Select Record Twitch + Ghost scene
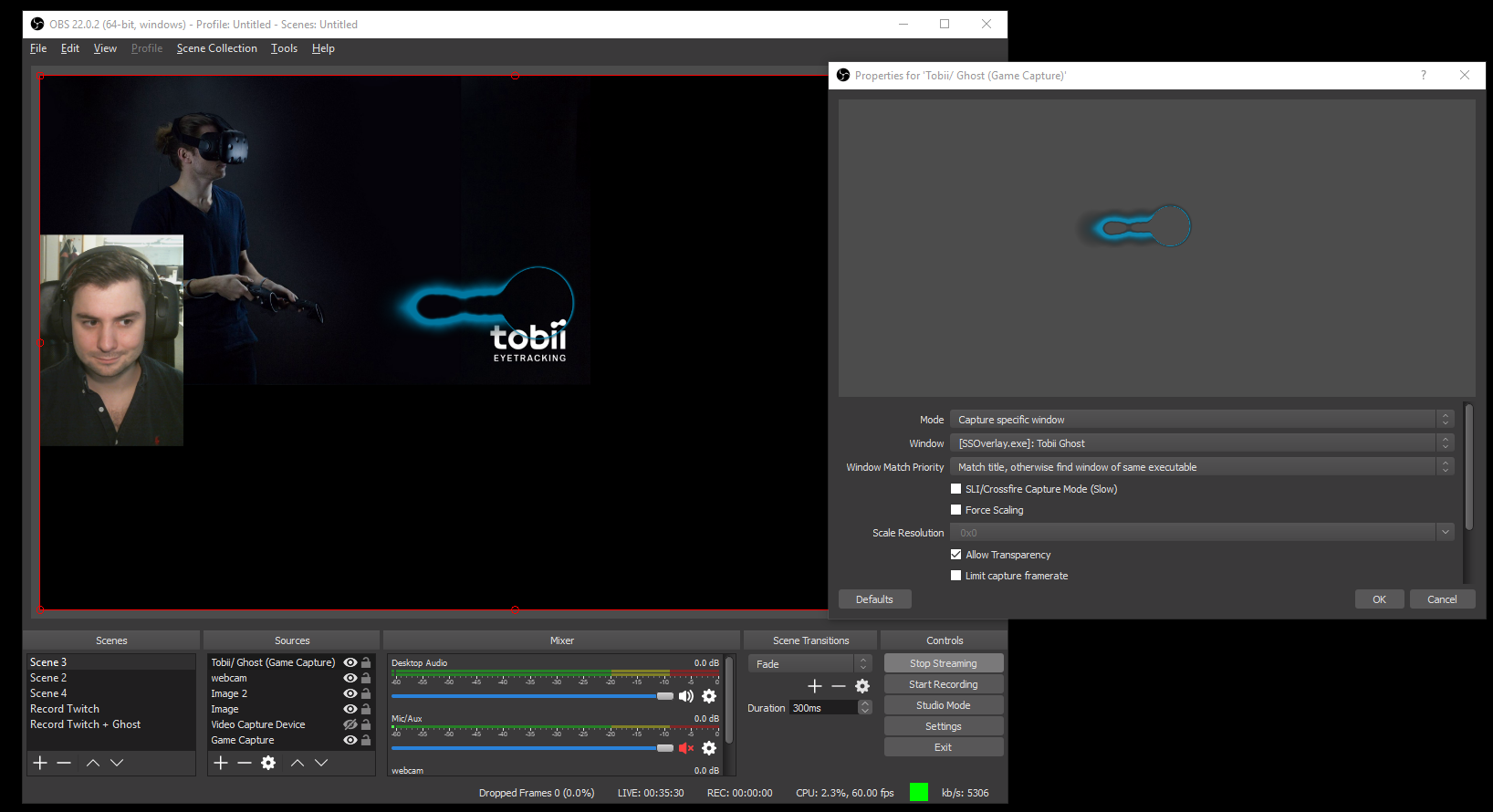 coord(86,724)
